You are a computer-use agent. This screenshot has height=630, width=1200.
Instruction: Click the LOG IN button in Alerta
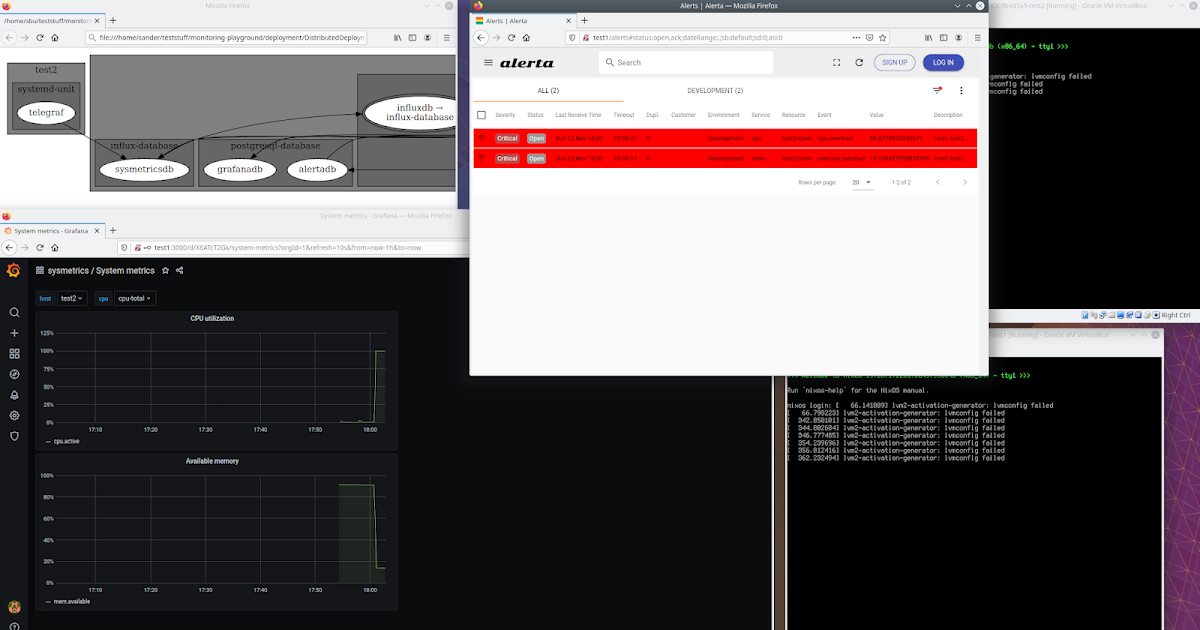(x=942, y=62)
